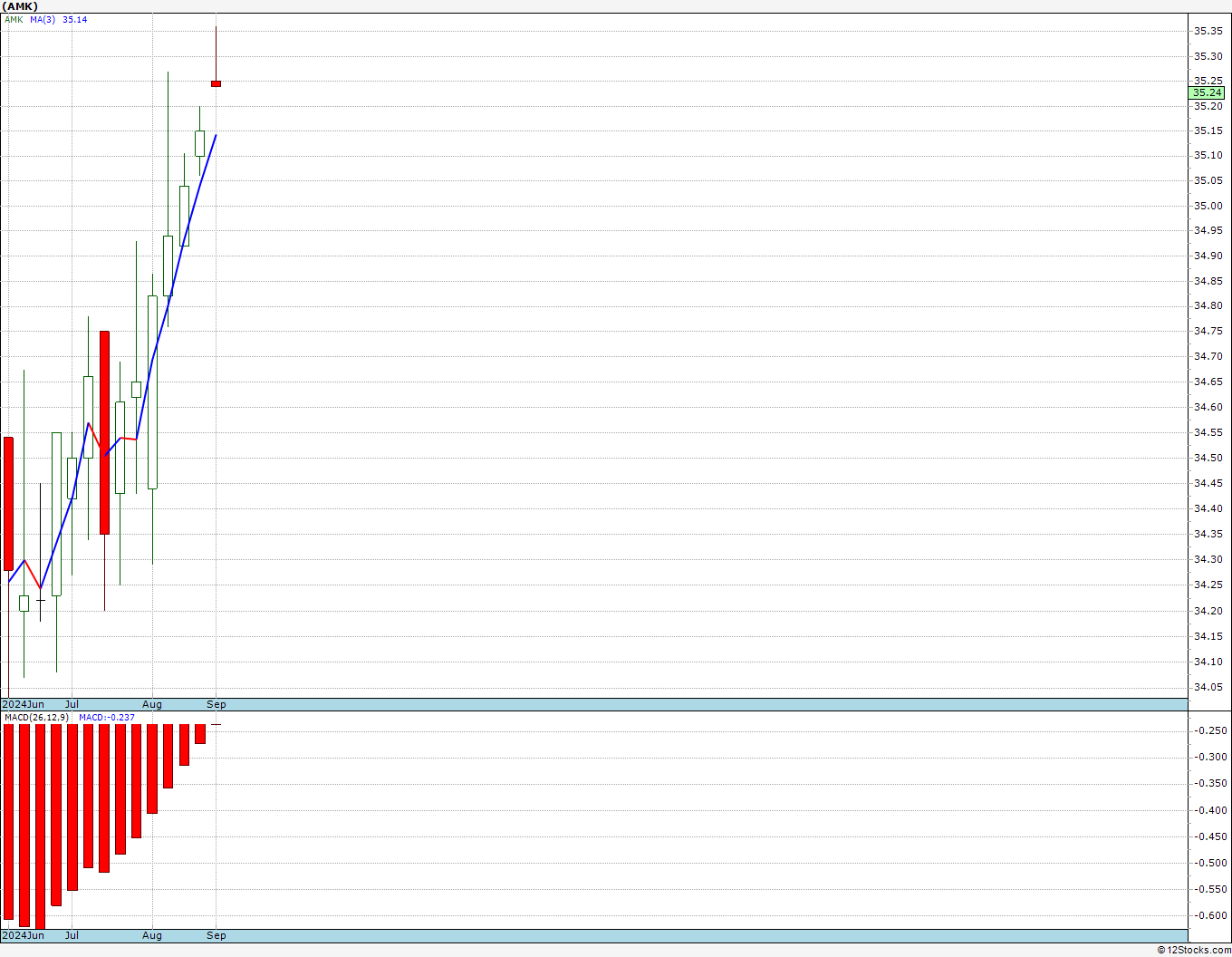
Task: Select the -0.600 MACD axis label
Action: [1209, 915]
